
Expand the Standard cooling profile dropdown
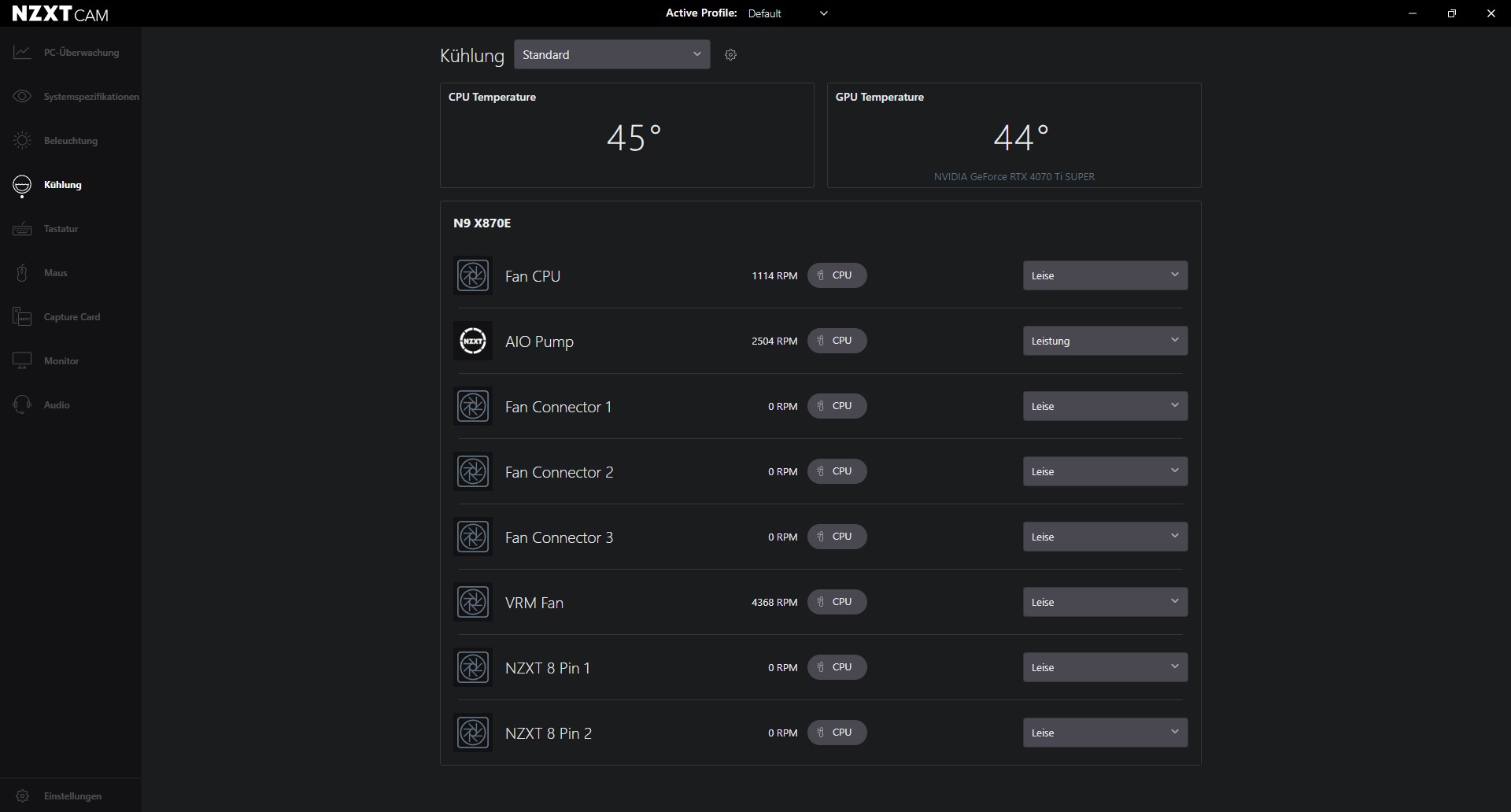(x=611, y=55)
